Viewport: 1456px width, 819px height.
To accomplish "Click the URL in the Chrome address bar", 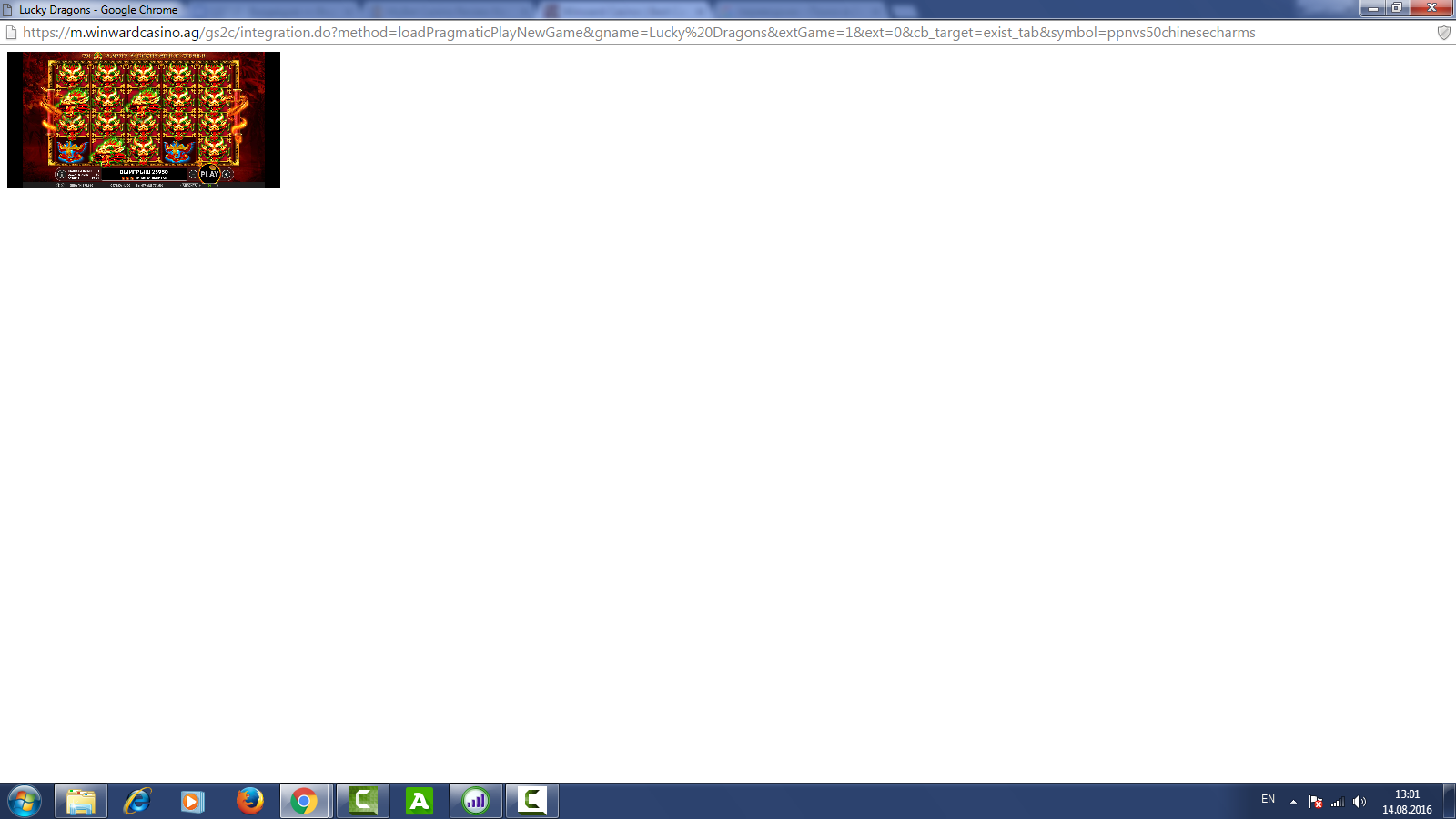I will [639, 33].
